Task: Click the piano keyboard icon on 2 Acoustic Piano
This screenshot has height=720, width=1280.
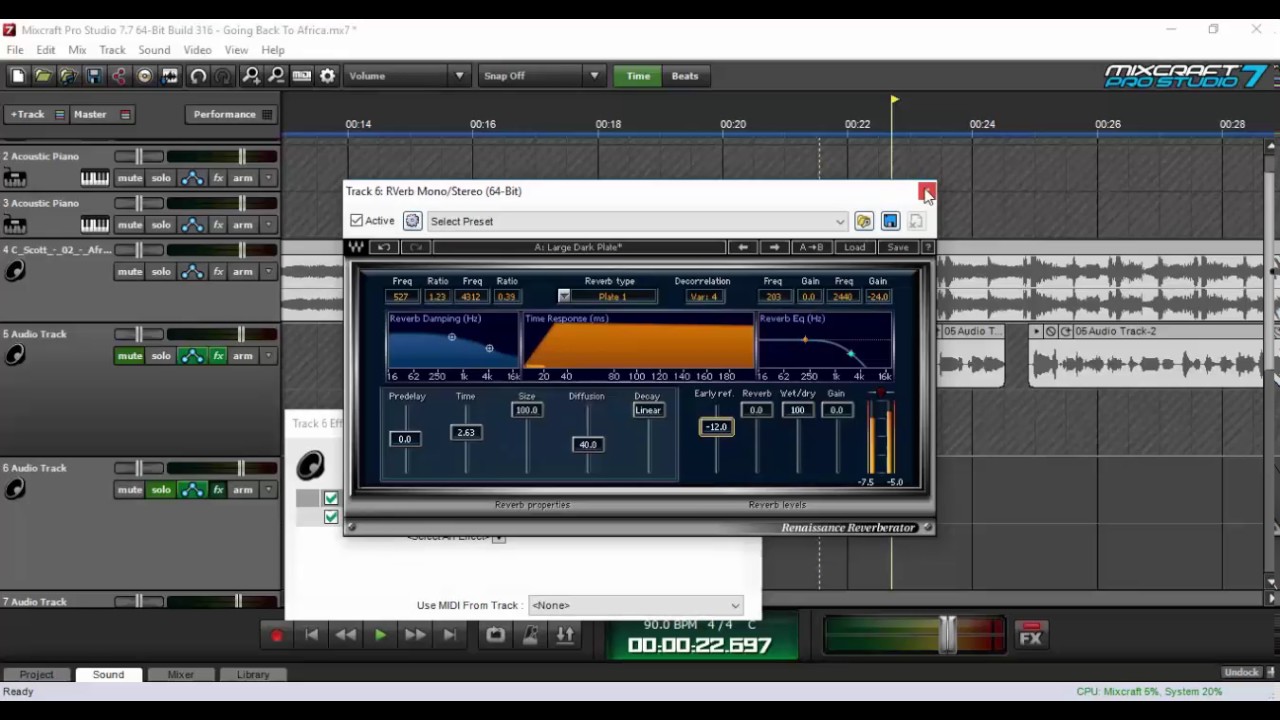Action: (x=95, y=178)
